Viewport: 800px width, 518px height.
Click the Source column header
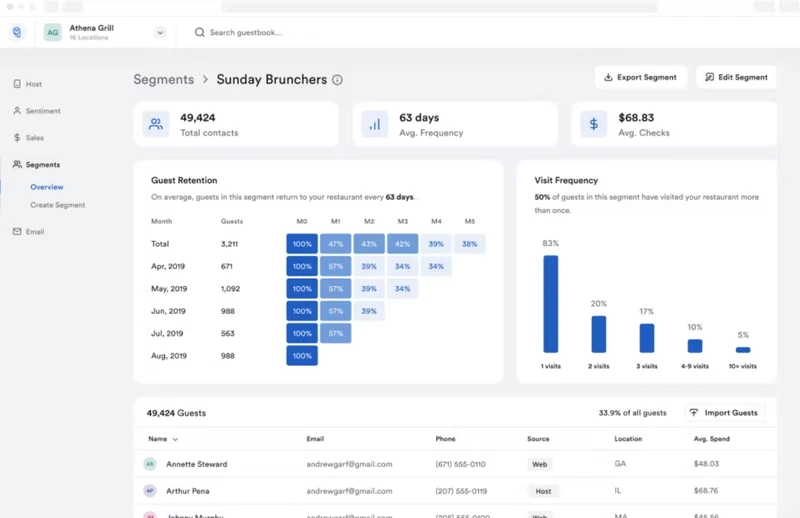coord(538,439)
